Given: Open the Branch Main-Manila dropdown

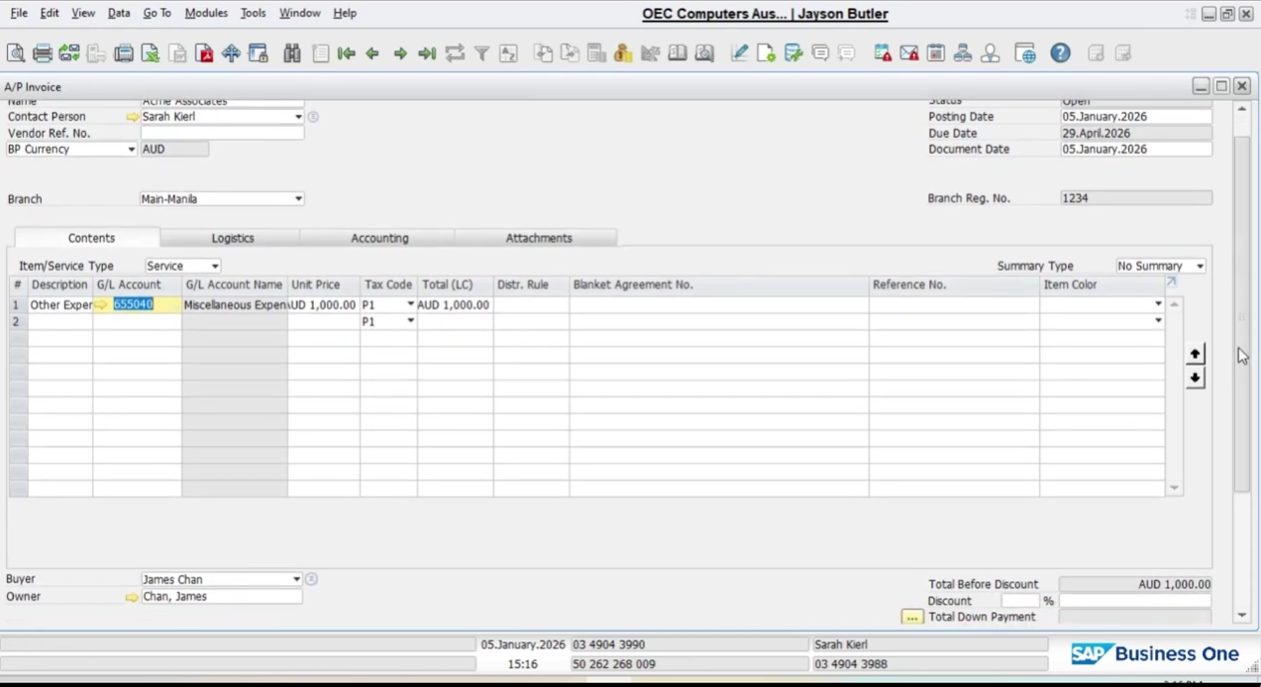Looking at the screenshot, I should click(297, 199).
